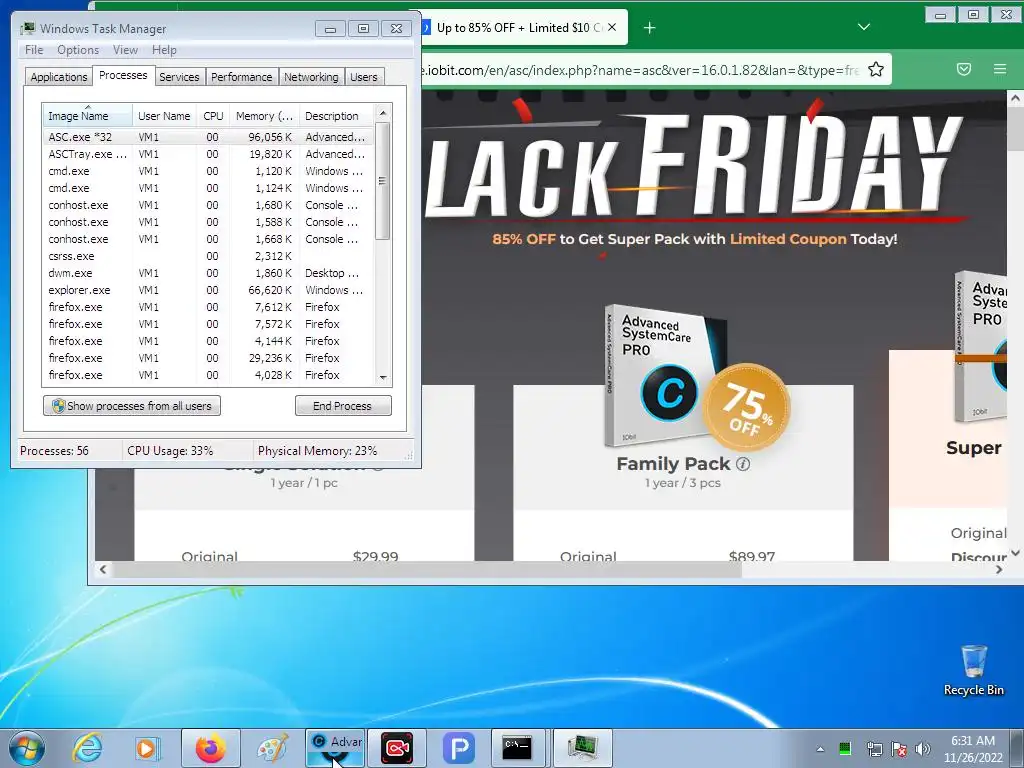This screenshot has width=1024, height=768.
Task: Open Advanced SystemCare taskbar button
Action: coord(335,748)
